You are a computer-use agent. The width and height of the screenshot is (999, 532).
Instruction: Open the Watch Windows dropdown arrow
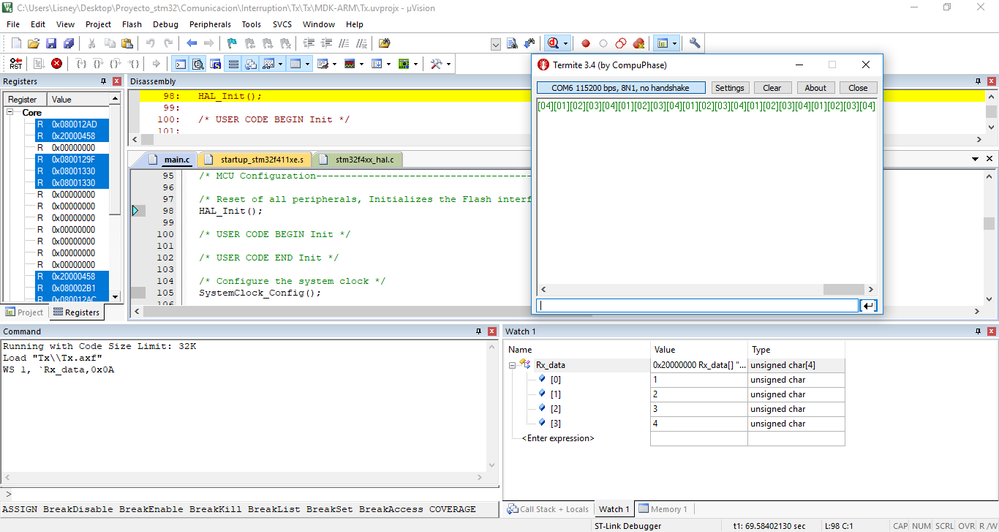pyautogui.click(x=280, y=64)
